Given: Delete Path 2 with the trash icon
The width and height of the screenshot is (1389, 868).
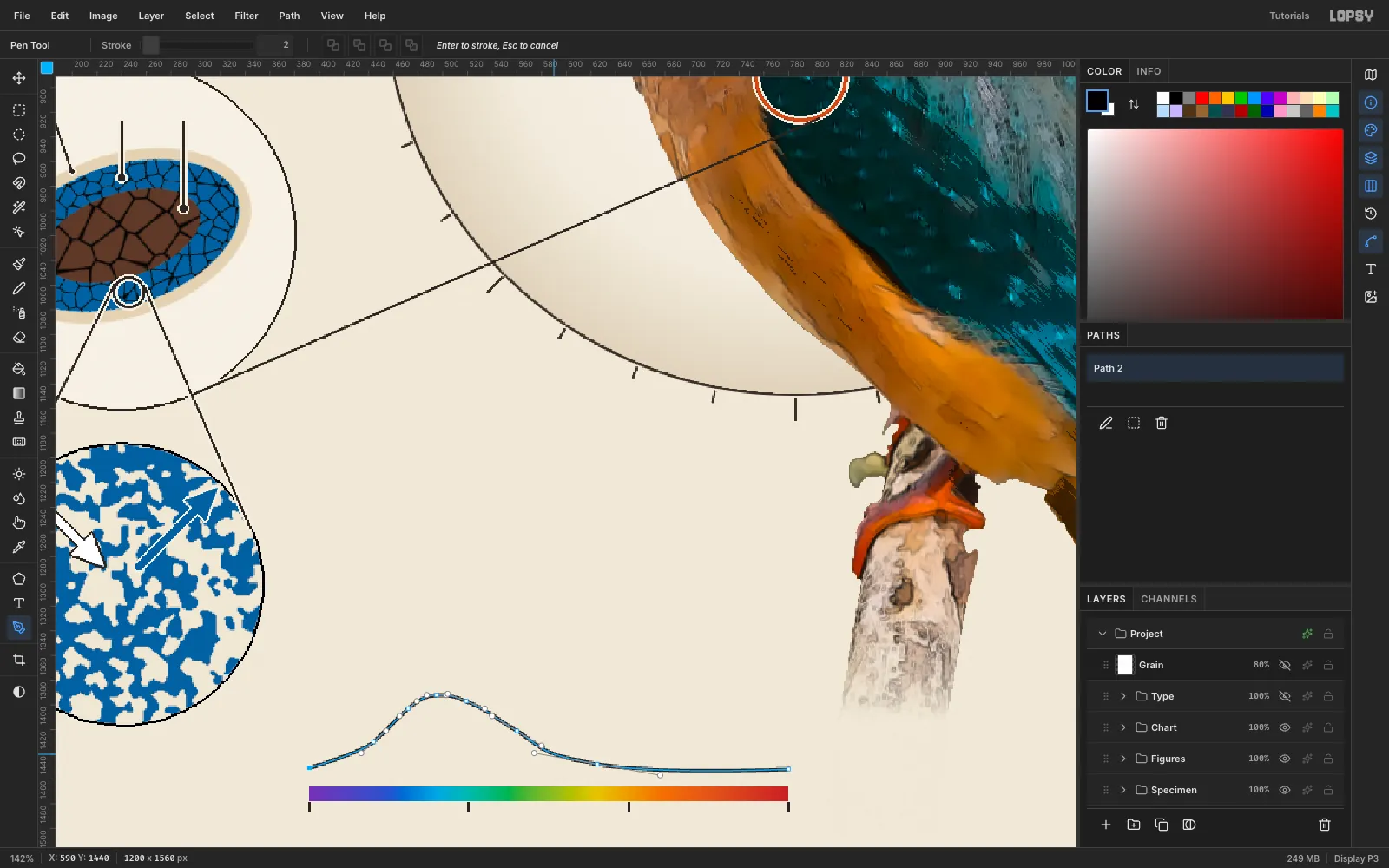Looking at the screenshot, I should (1162, 423).
